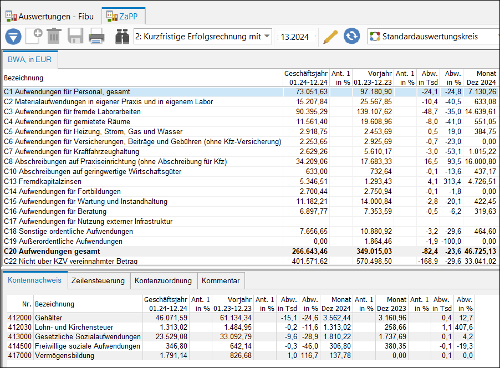Image resolution: width=500 pixels, height=368 pixels.
Task: Select account 412000 Gehälter
Action: point(240,318)
